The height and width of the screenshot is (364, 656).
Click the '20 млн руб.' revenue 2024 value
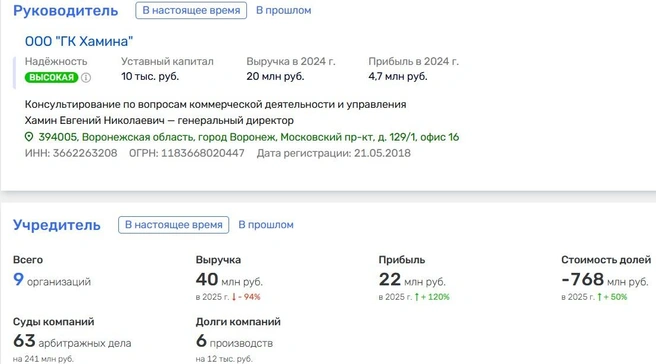(x=275, y=77)
